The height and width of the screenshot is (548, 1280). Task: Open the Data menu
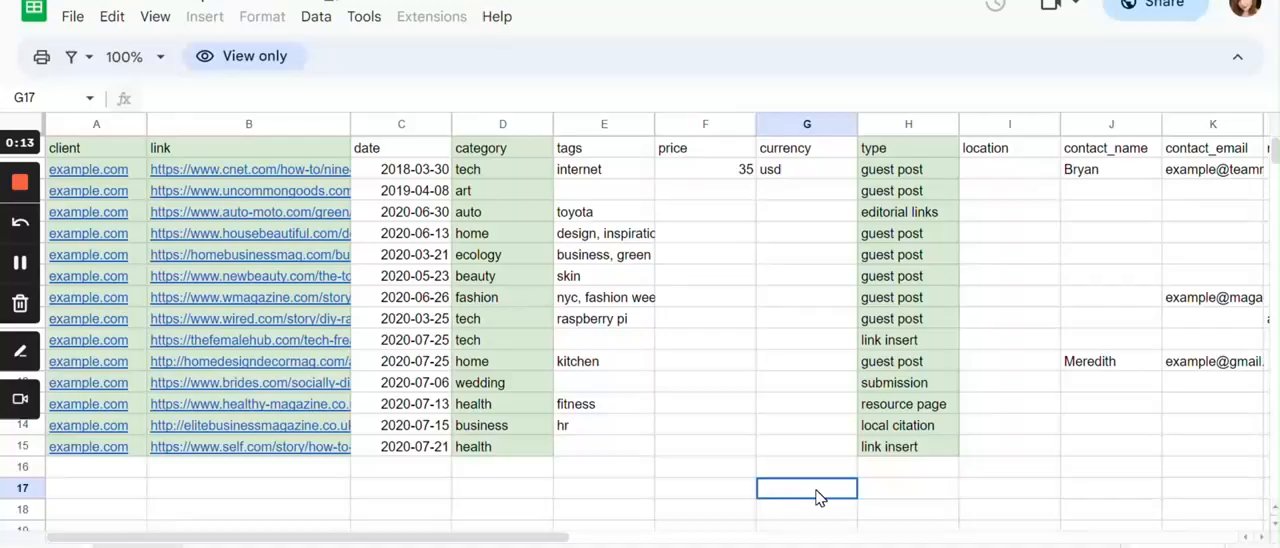point(316,16)
